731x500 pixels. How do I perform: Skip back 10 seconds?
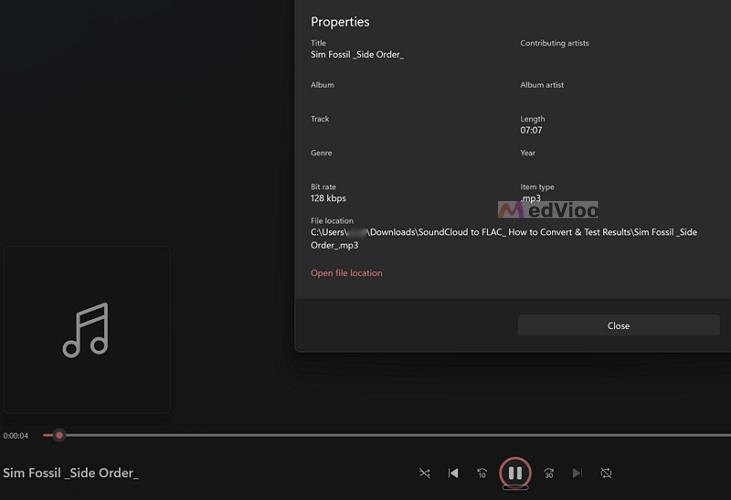pyautogui.click(x=482, y=473)
